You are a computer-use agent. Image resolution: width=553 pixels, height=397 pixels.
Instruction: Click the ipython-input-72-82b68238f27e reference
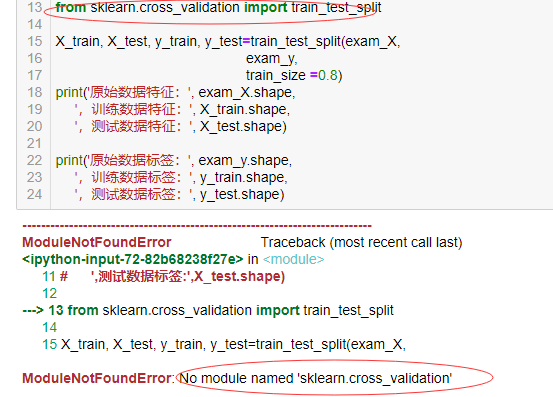pyautogui.click(x=133, y=259)
